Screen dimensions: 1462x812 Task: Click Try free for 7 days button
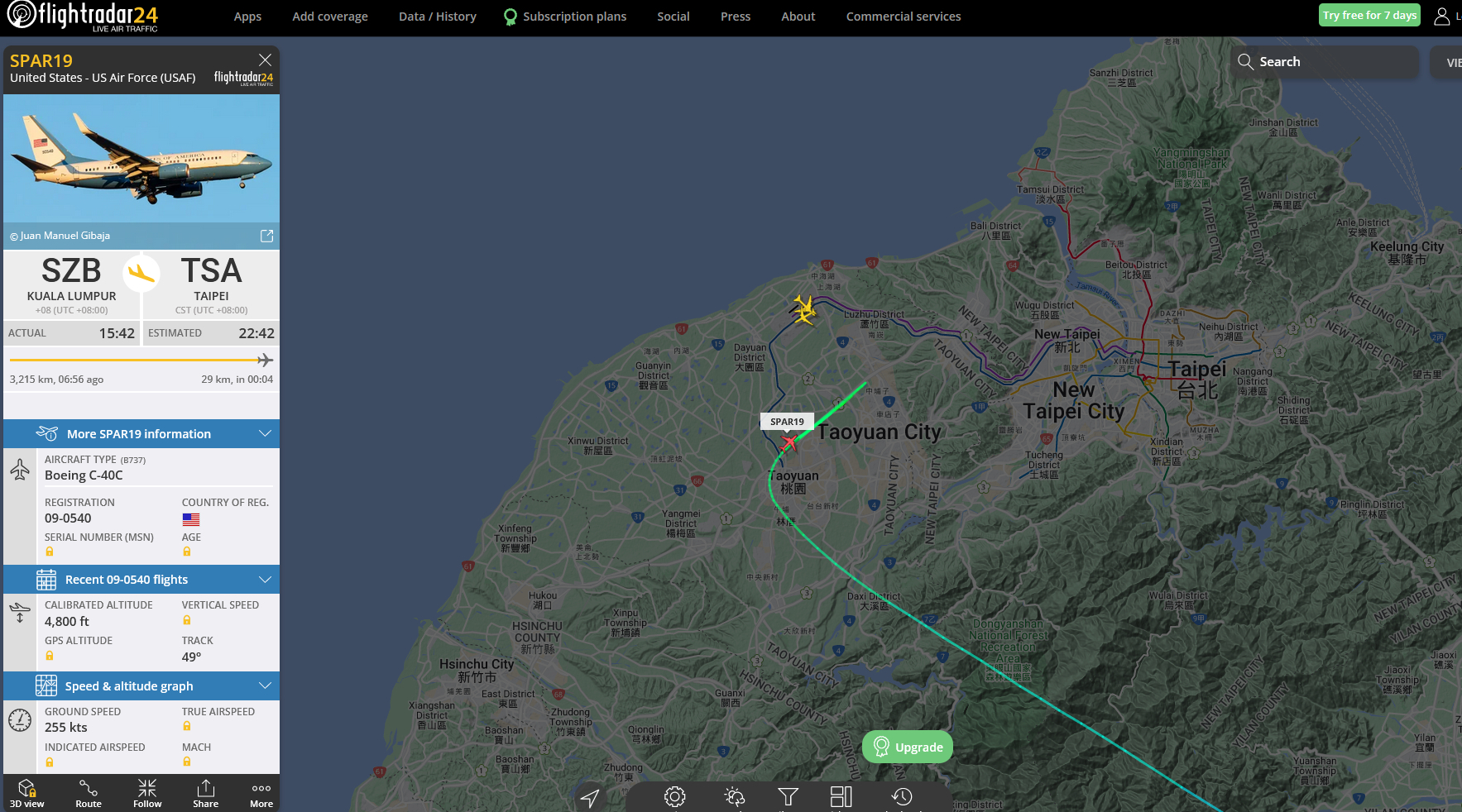[x=1369, y=15]
